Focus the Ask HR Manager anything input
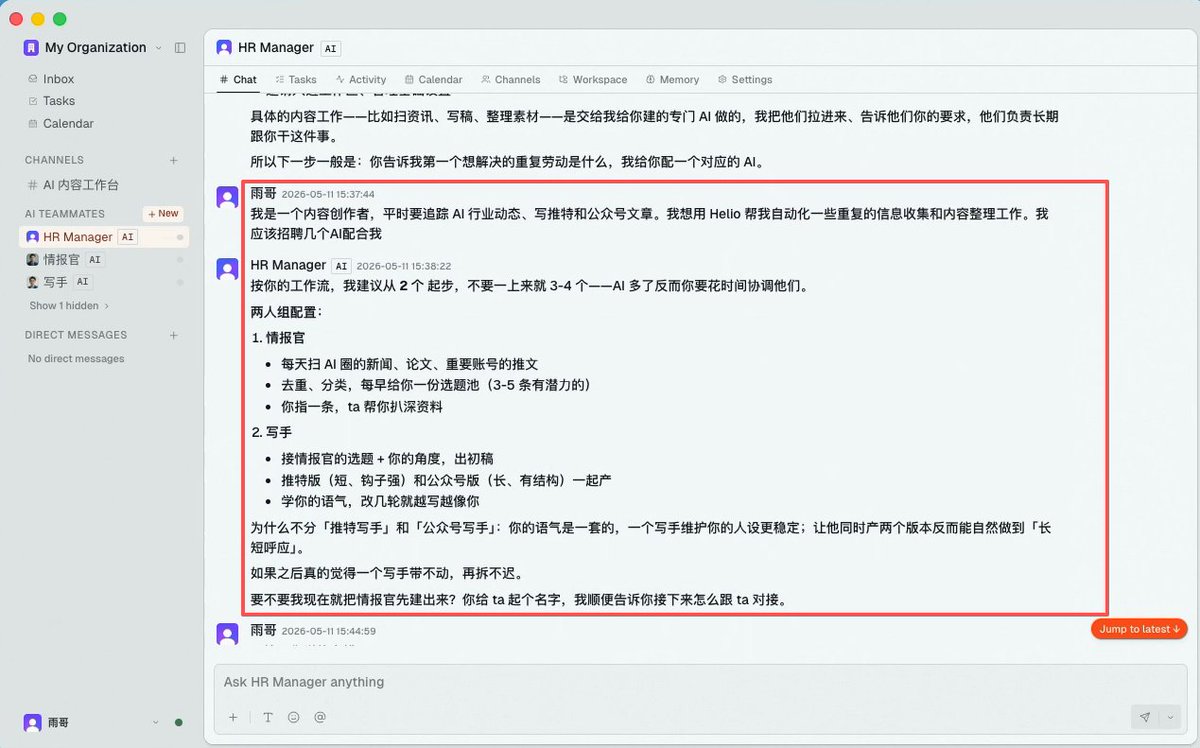 (699, 682)
